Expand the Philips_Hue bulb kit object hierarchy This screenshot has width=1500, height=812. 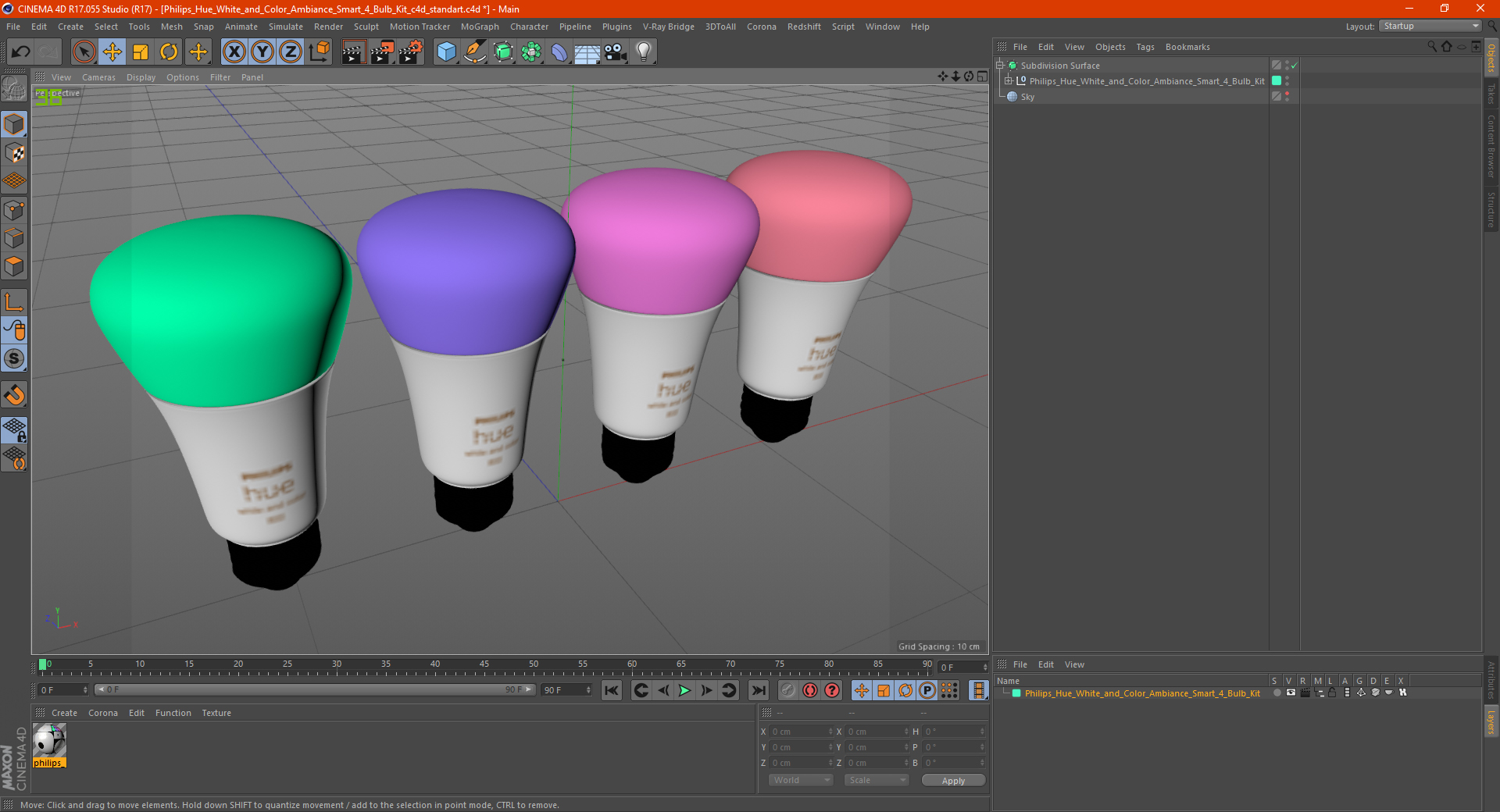[1009, 81]
